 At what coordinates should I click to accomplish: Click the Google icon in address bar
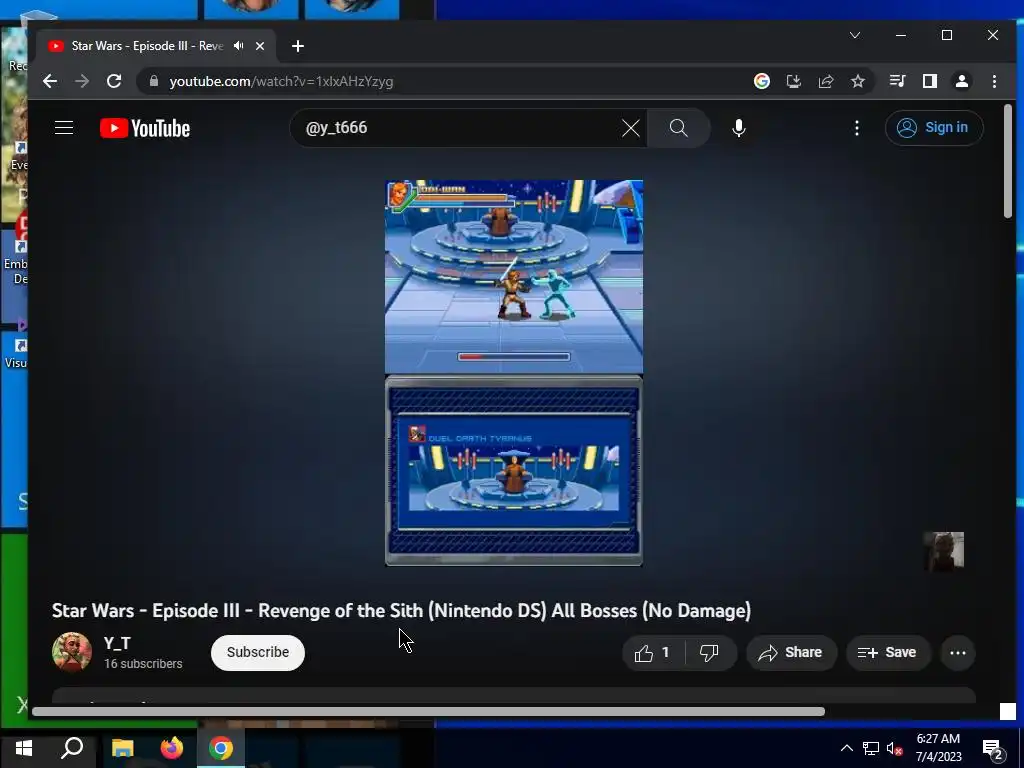point(761,81)
